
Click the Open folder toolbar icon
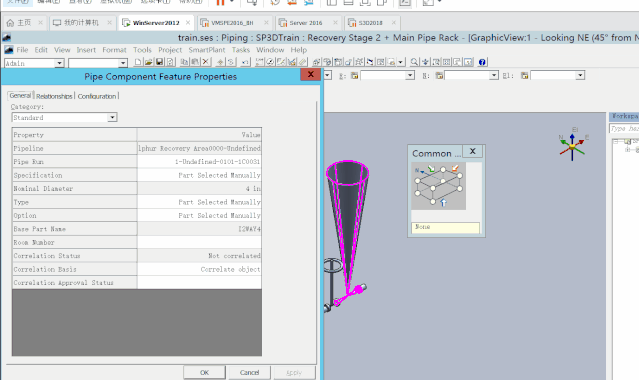pos(149,62)
